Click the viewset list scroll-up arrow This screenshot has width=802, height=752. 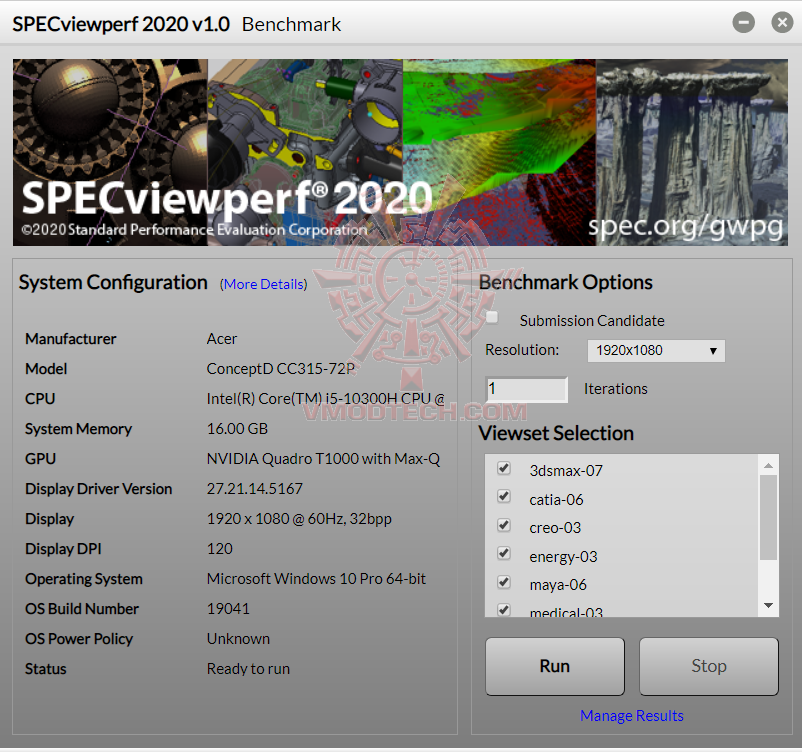coord(768,464)
